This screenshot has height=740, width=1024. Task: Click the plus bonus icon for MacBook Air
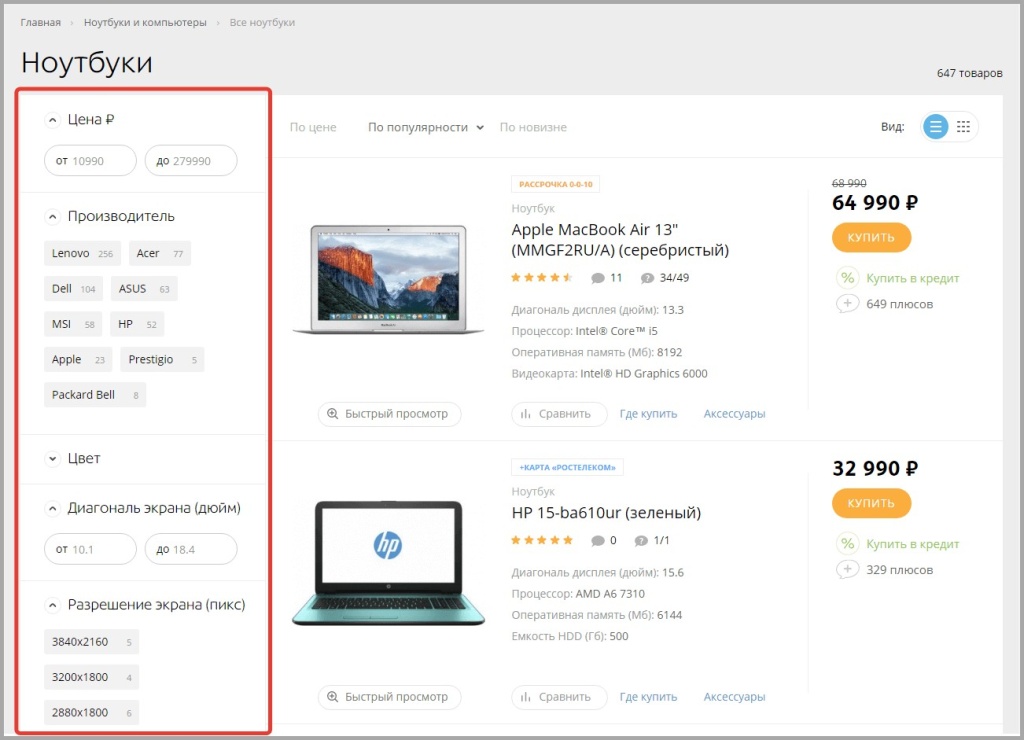847,304
